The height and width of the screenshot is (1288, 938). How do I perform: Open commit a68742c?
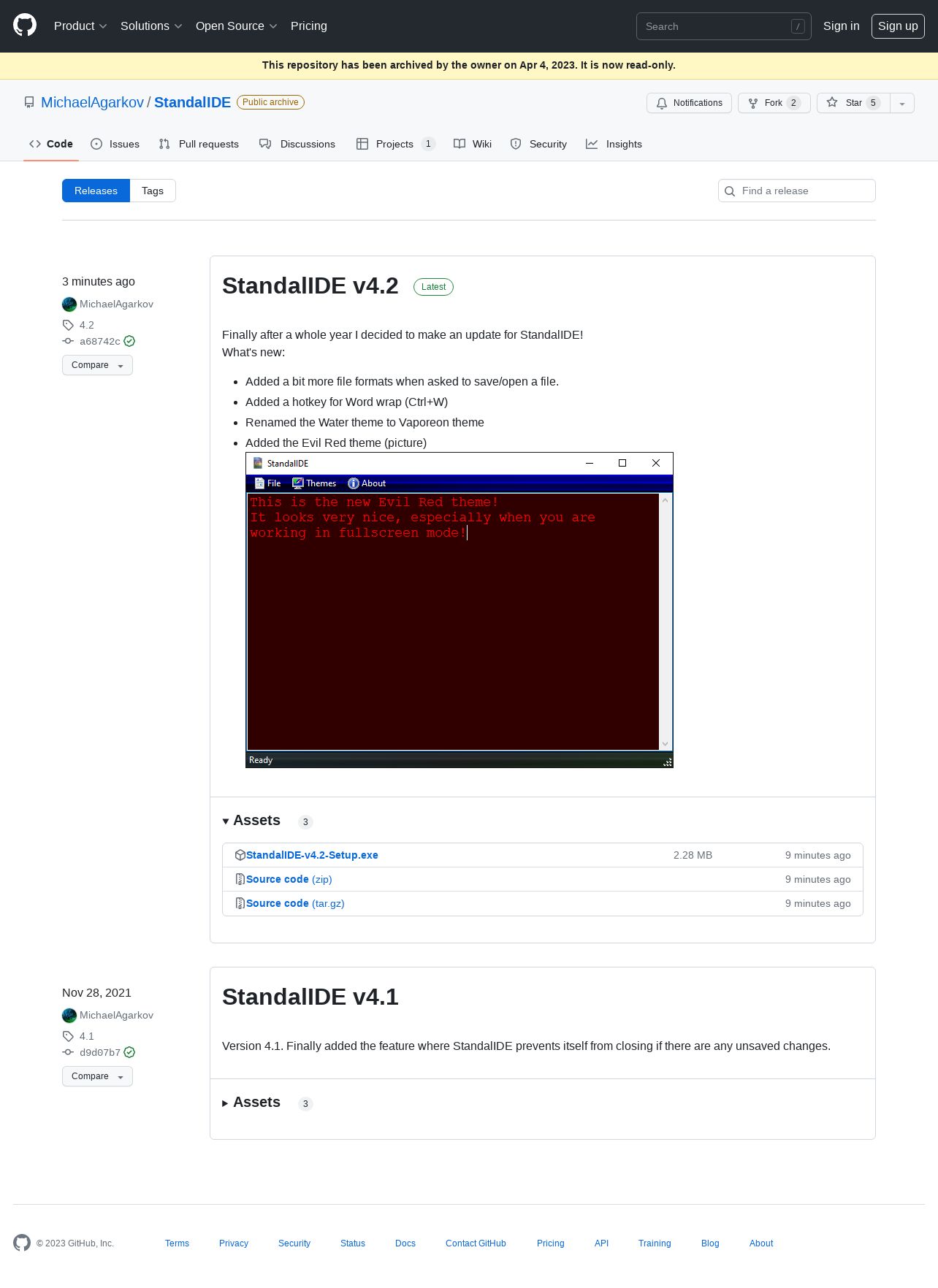(x=100, y=341)
